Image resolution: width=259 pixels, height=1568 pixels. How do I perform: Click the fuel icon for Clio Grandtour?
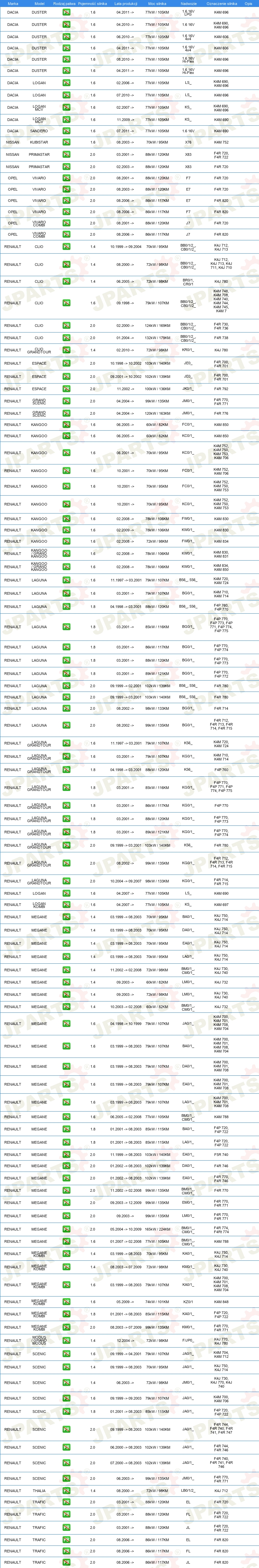coord(66,350)
